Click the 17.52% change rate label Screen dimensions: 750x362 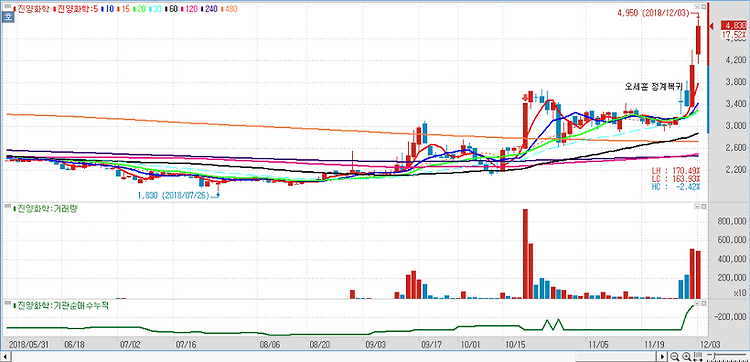tap(734, 35)
